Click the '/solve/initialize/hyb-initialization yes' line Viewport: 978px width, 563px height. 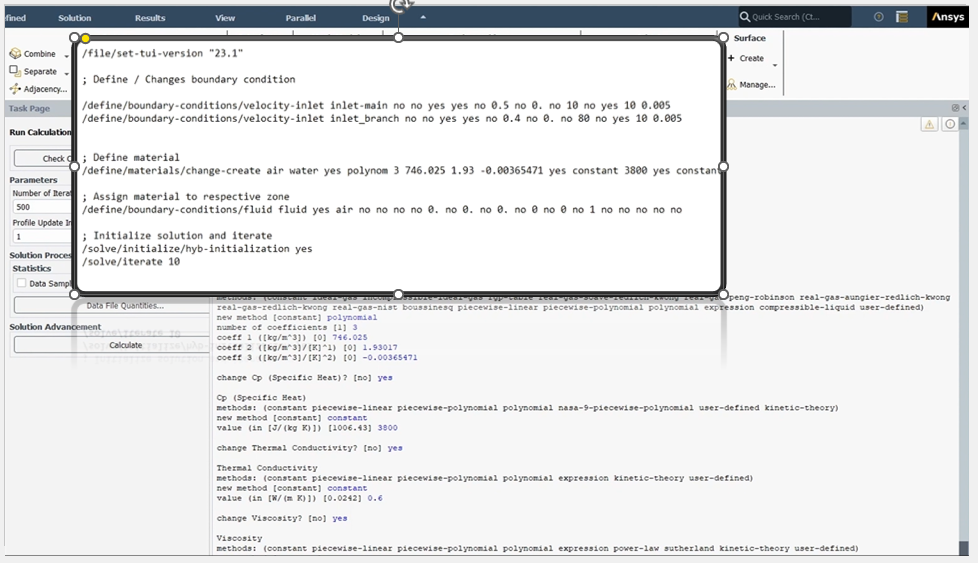click(x=197, y=249)
